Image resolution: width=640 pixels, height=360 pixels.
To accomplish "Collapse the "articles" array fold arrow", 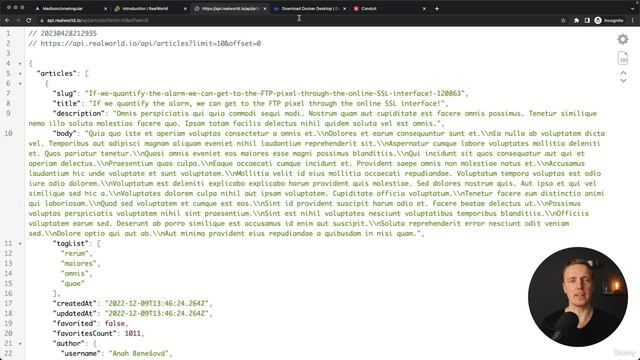I will pos(20,74).
